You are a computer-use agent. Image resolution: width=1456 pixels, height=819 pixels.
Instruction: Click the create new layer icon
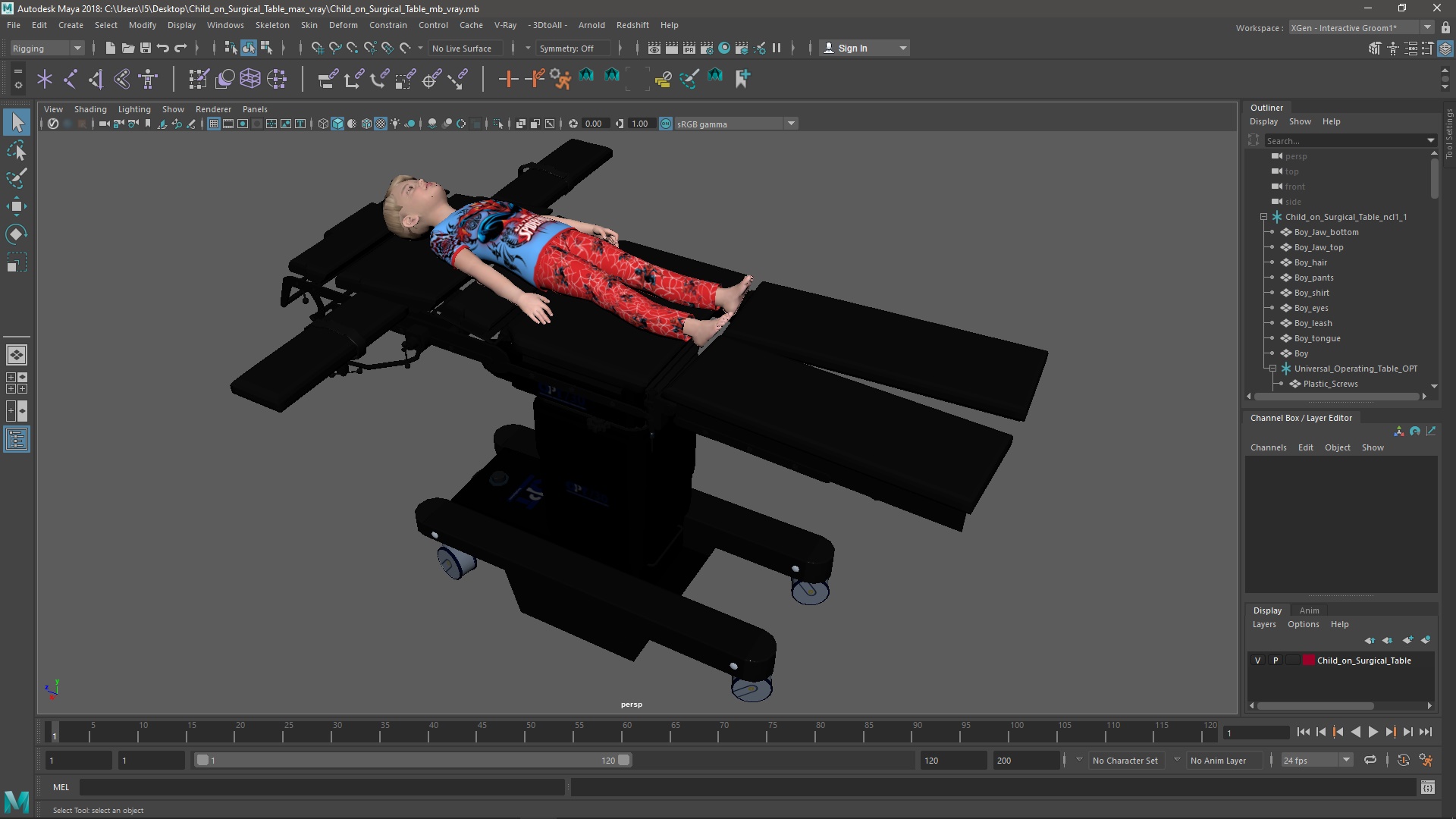(1408, 640)
